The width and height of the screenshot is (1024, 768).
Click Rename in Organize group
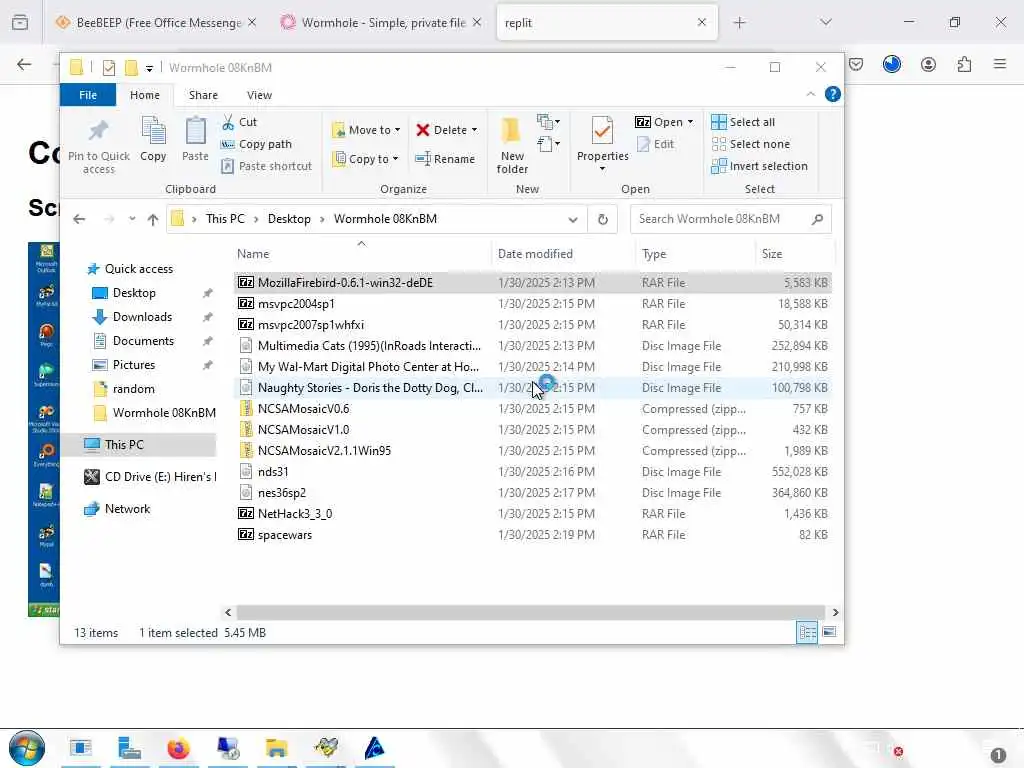(445, 159)
